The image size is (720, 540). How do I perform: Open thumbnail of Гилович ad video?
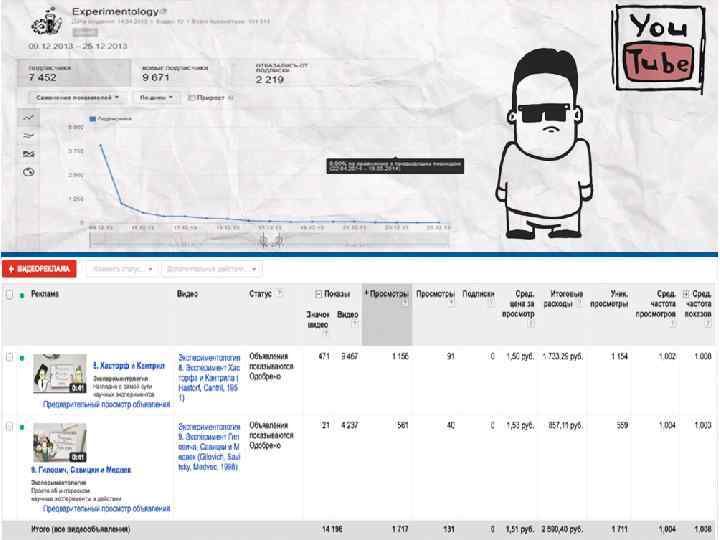(x=60, y=443)
